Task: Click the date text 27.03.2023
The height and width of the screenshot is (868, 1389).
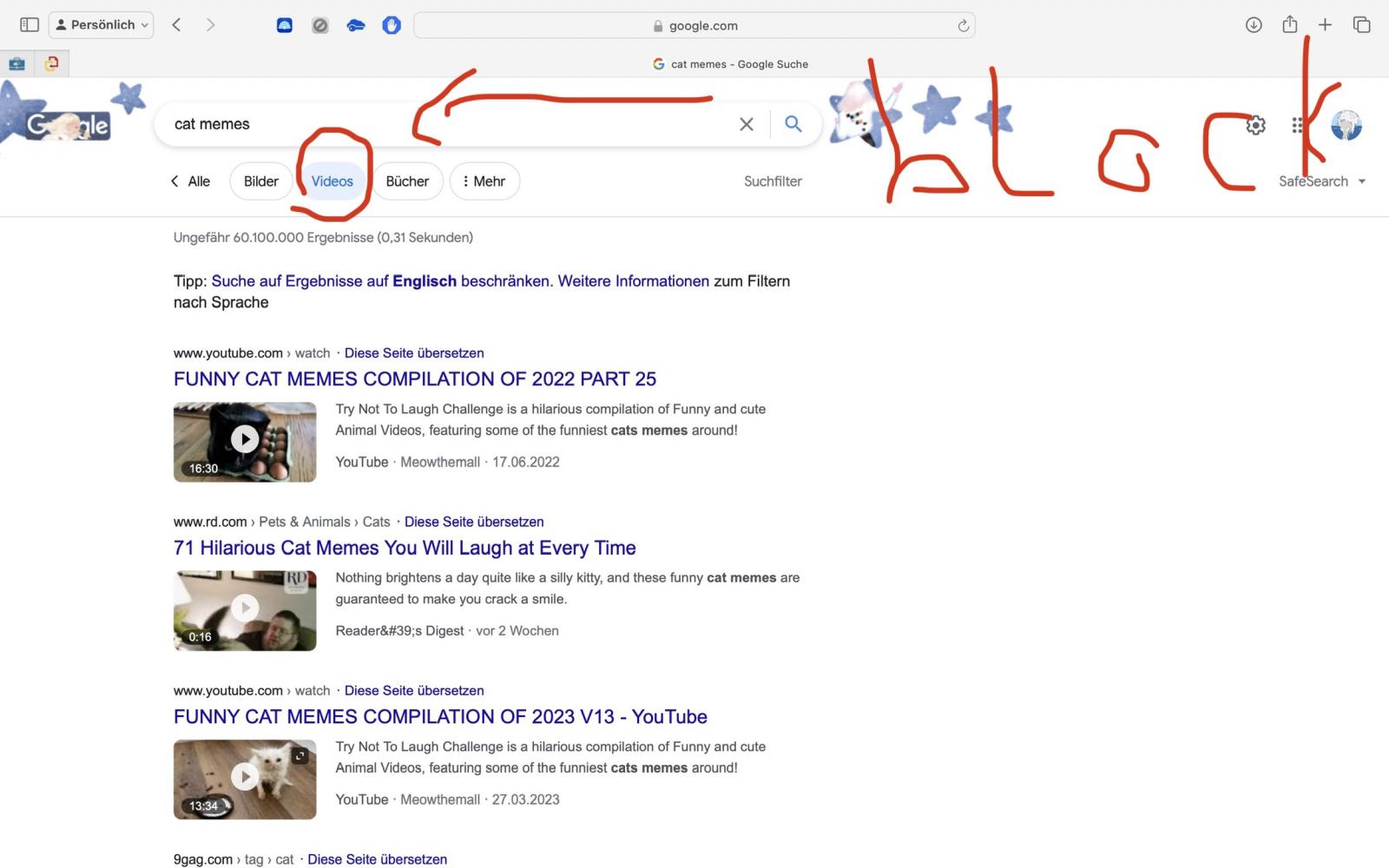Action: click(526, 799)
